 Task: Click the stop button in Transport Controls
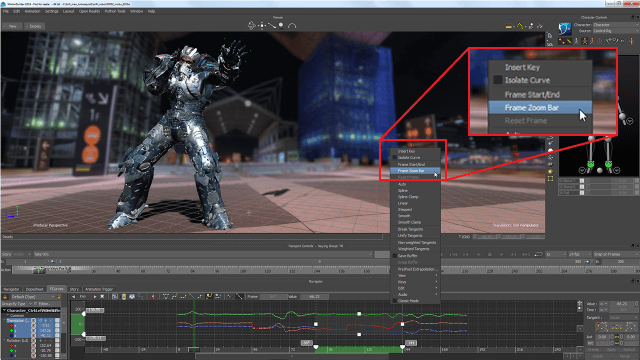[490, 254]
